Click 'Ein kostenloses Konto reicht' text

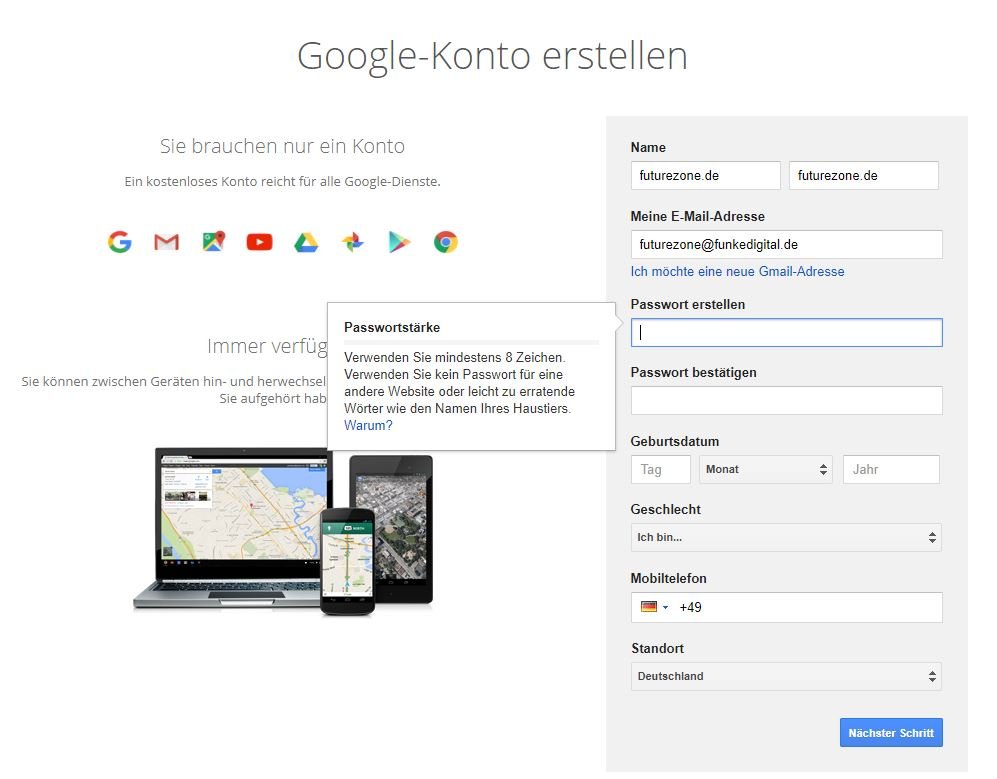point(282,182)
